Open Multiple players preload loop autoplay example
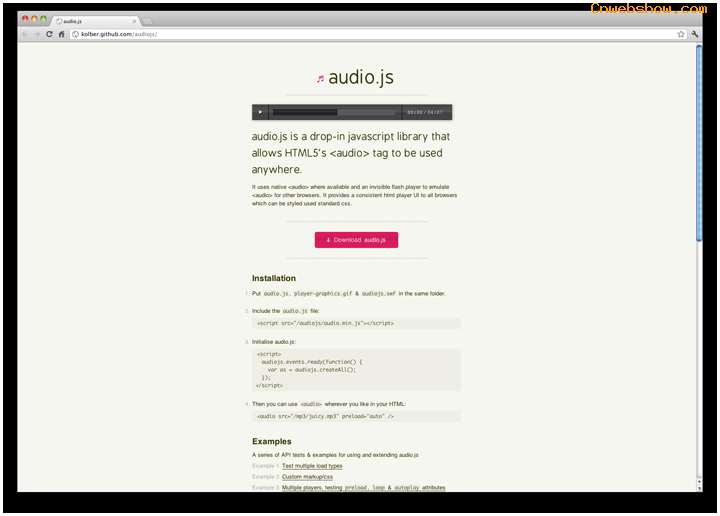720x516 pixels. click(364, 488)
